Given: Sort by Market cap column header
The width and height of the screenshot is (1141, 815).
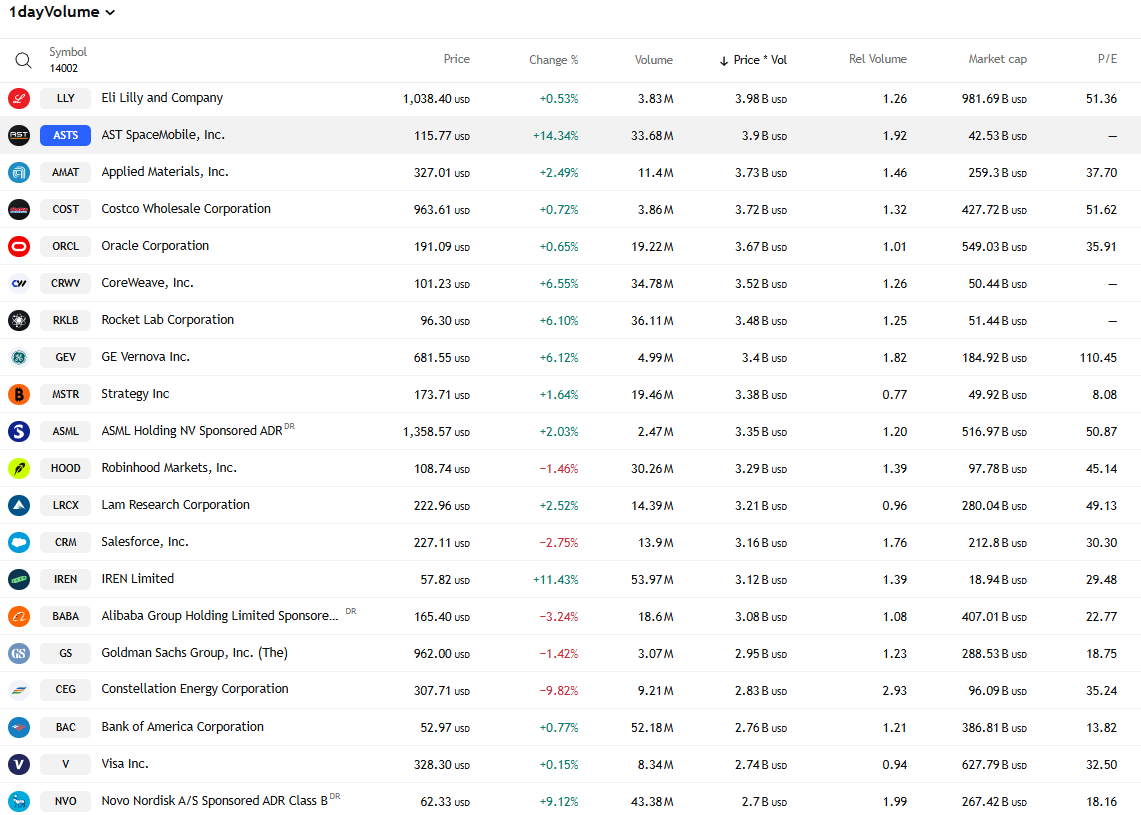Looking at the screenshot, I should pyautogui.click(x=997, y=60).
